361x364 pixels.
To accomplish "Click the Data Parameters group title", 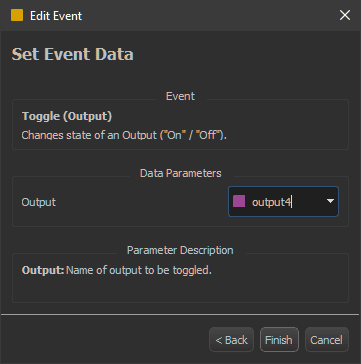I will coord(181,173).
